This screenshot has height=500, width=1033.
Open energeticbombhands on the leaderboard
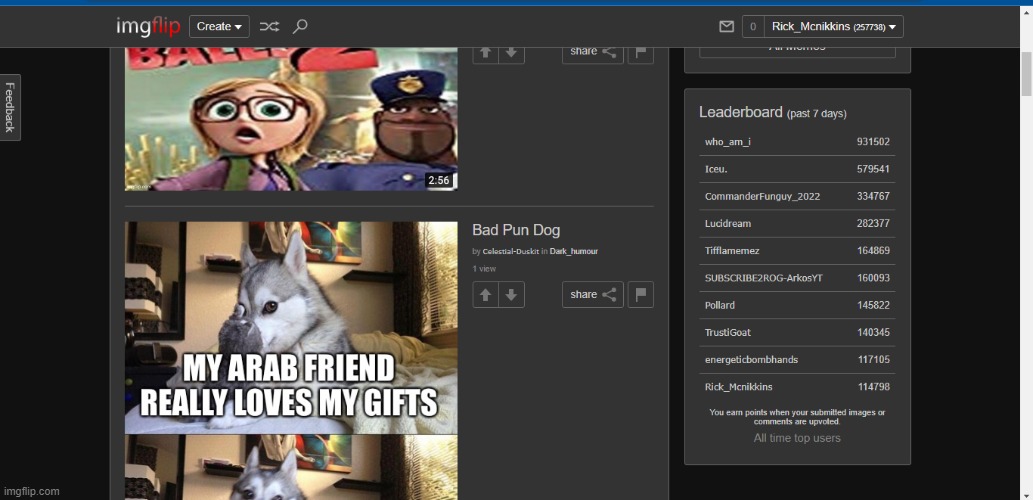[x=751, y=360]
